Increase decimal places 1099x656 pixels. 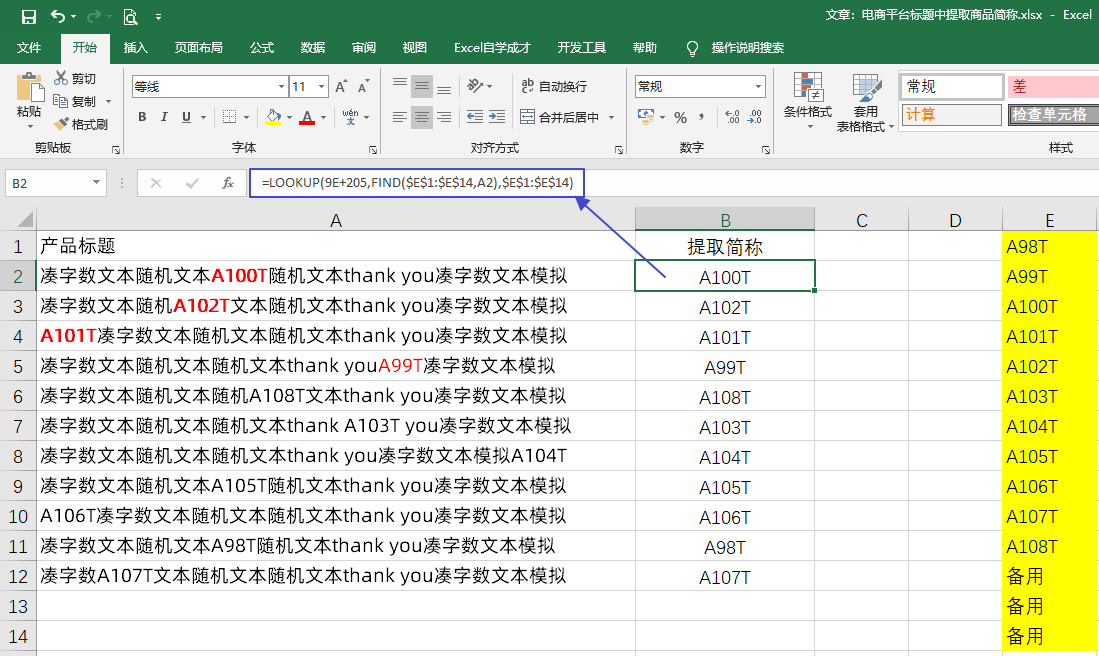pyautogui.click(x=732, y=117)
